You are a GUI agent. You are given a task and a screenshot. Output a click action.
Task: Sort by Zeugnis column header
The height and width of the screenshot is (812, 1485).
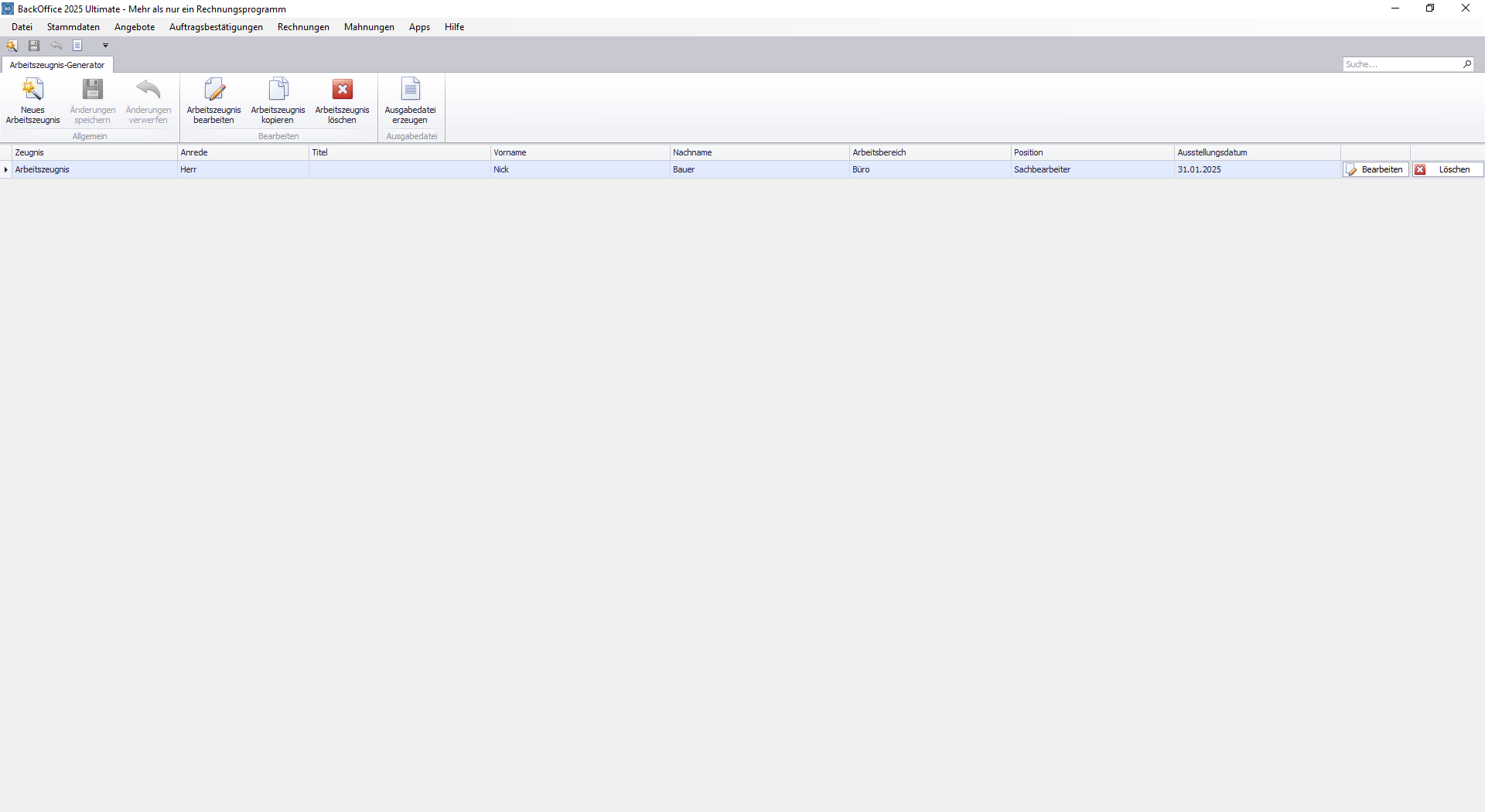click(94, 152)
